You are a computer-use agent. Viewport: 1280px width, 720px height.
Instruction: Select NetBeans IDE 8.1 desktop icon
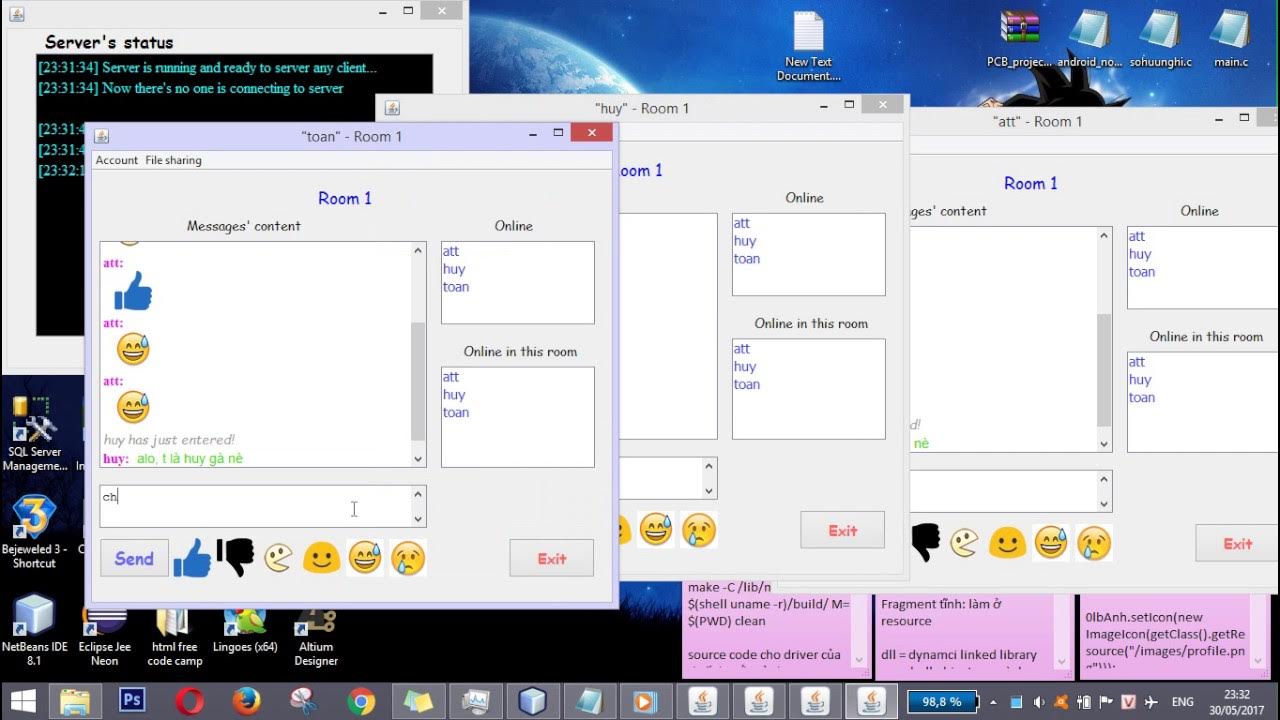coord(34,630)
